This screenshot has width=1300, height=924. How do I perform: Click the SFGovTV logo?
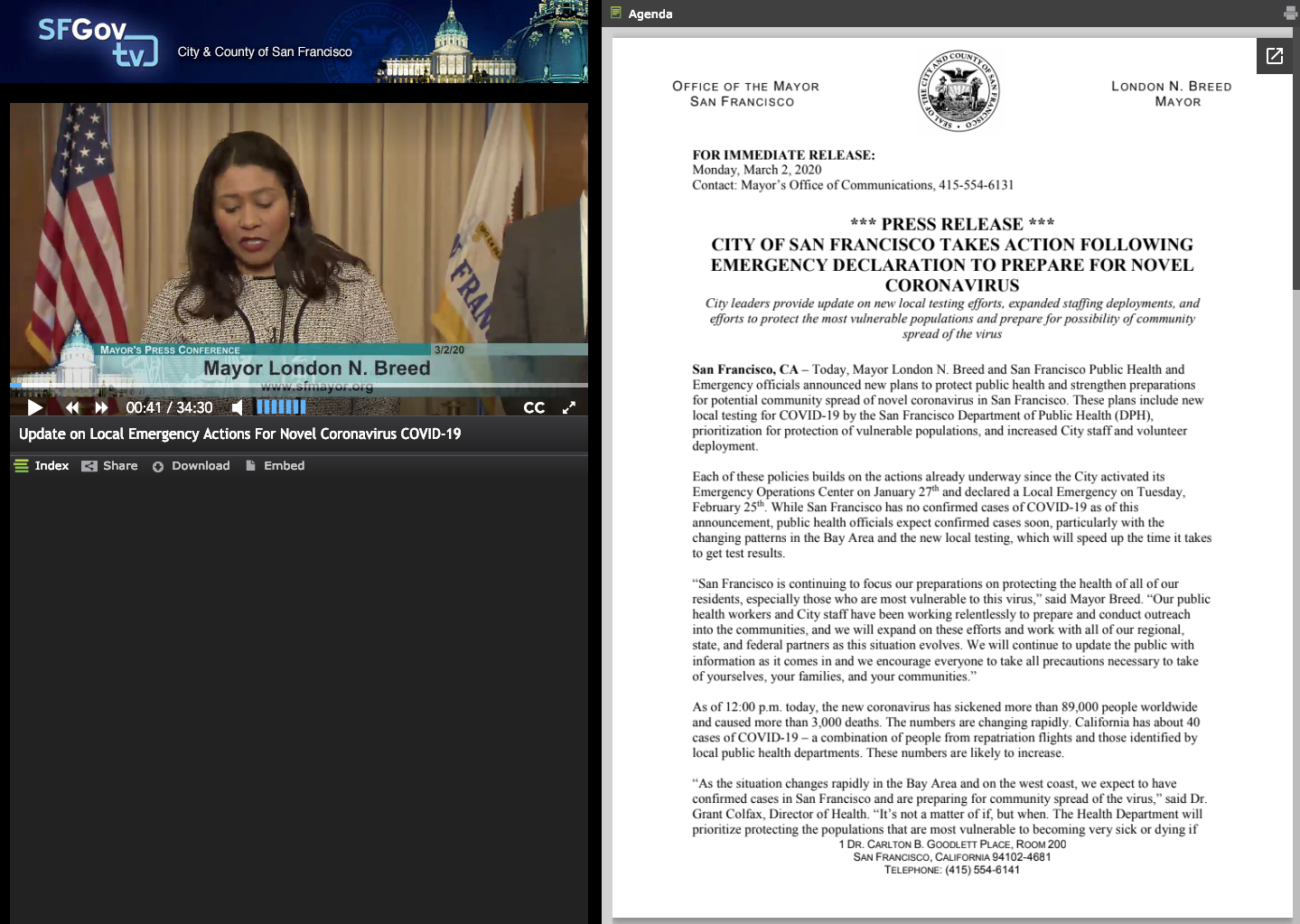click(98, 42)
